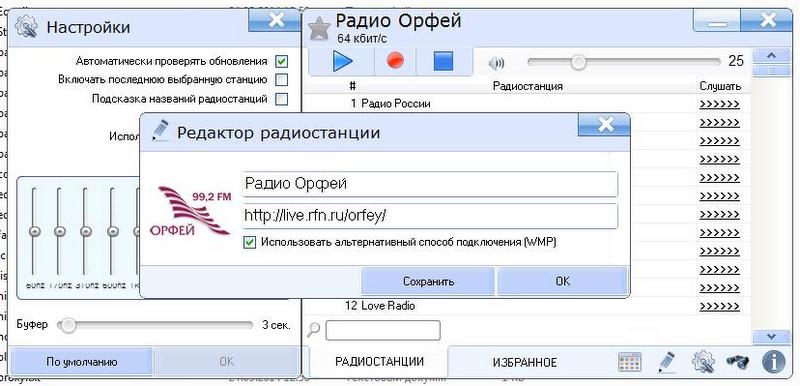Open the about info icon

[773, 362]
